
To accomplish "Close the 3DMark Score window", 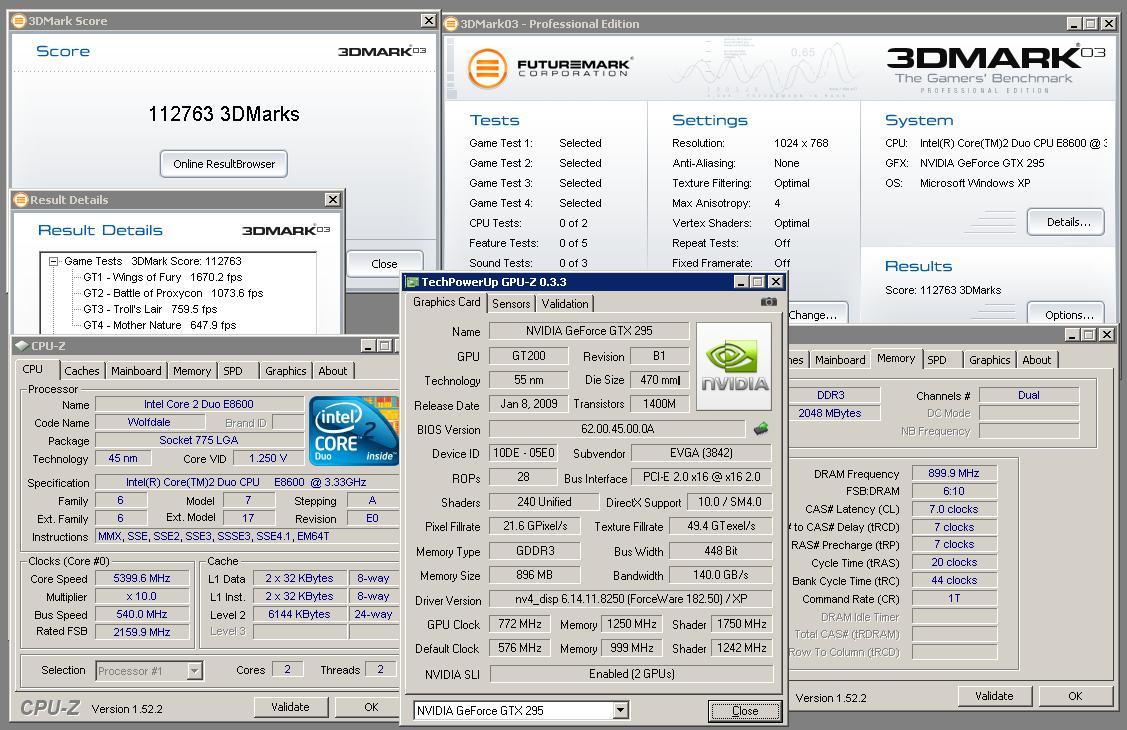I will point(428,21).
